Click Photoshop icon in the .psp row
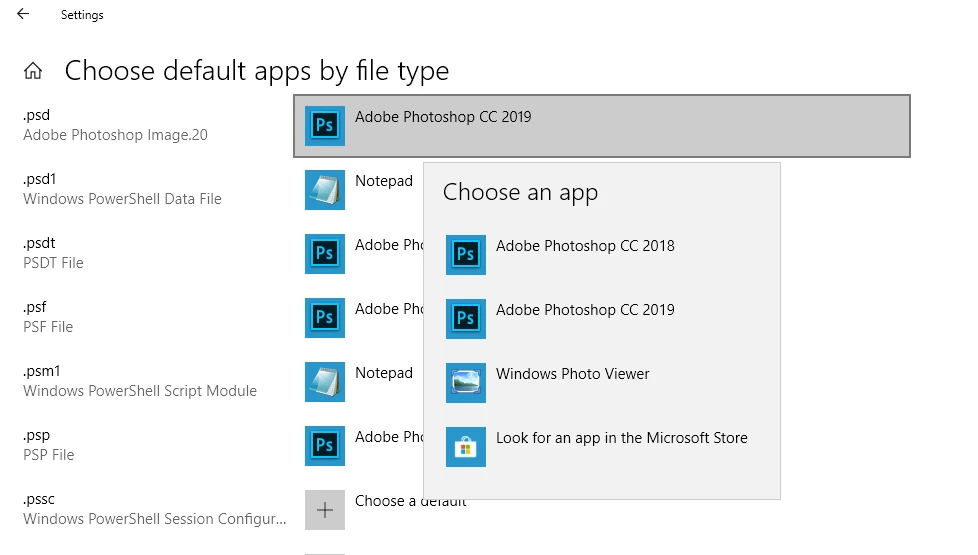This screenshot has height=555, width=978. 325,446
